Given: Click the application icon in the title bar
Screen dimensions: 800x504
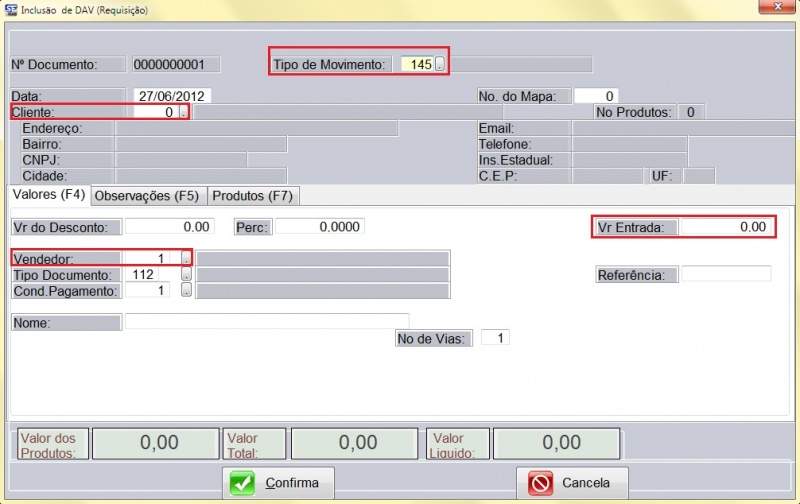Looking at the screenshot, I should click(x=11, y=10).
